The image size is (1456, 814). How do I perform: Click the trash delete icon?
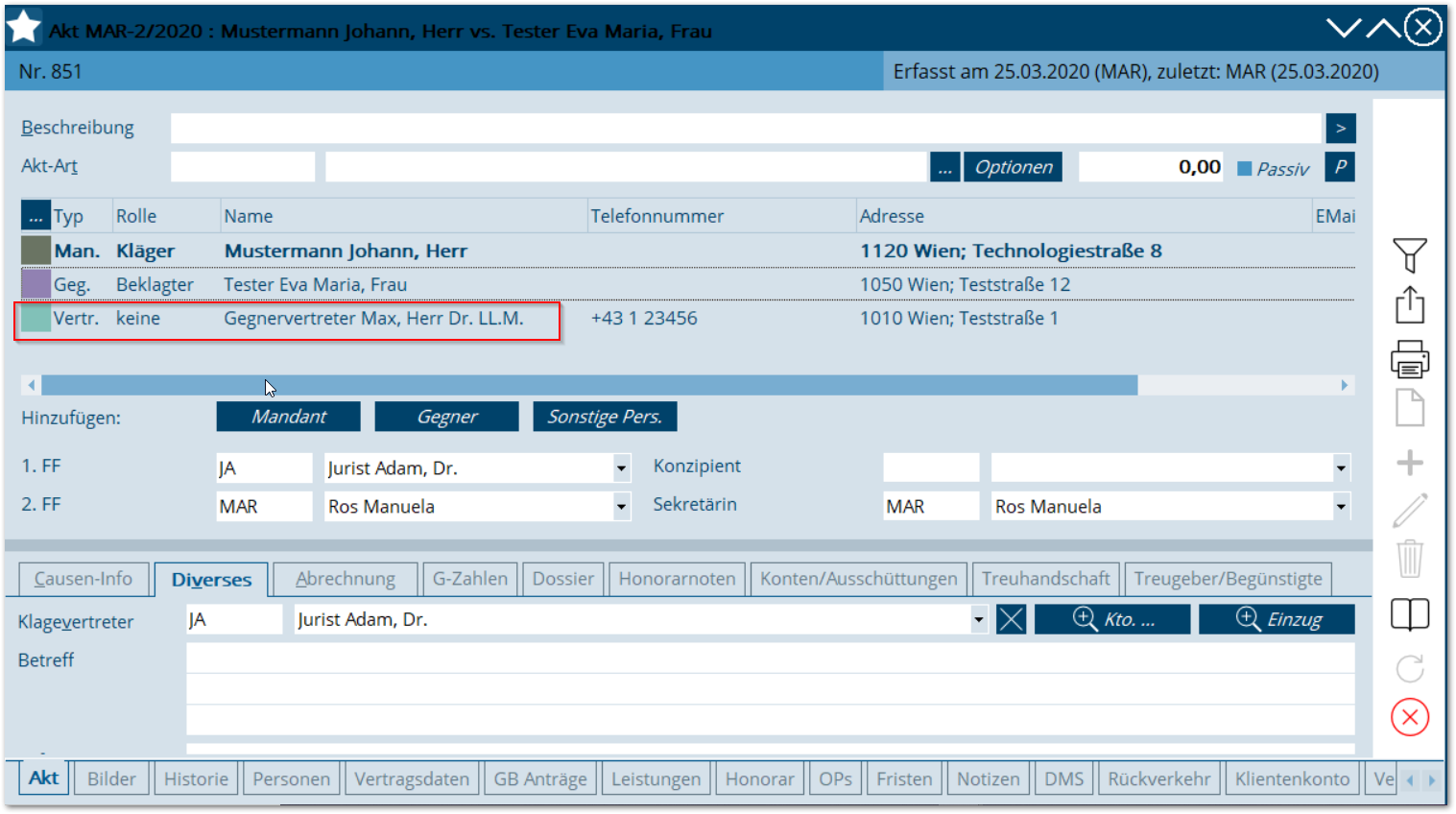point(1410,559)
